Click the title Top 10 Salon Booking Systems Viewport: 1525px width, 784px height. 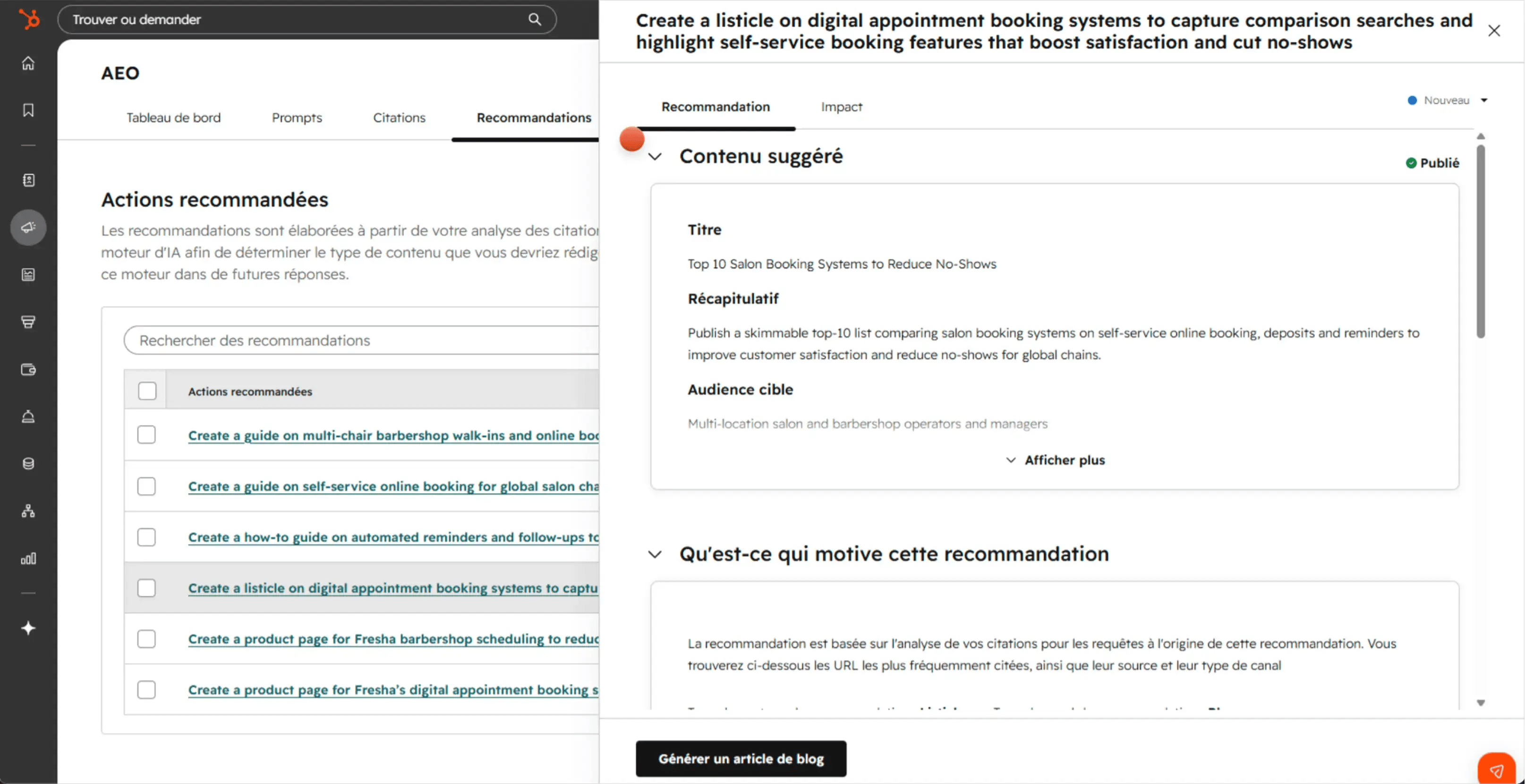[x=841, y=264]
